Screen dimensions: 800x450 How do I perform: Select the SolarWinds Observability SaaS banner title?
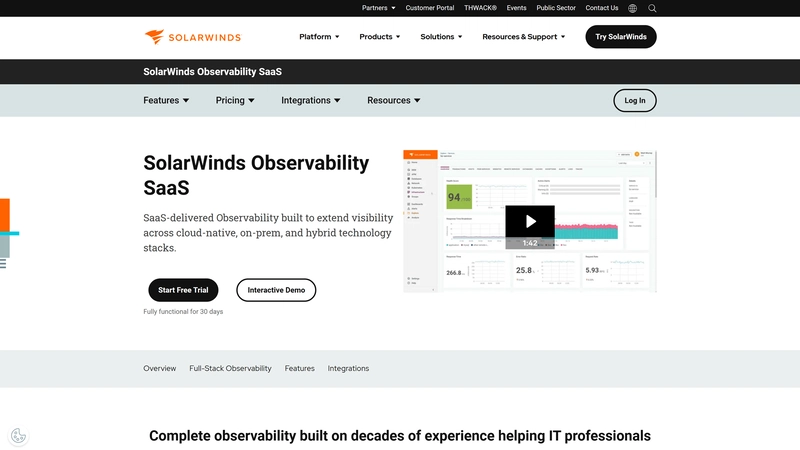pyautogui.click(x=212, y=72)
